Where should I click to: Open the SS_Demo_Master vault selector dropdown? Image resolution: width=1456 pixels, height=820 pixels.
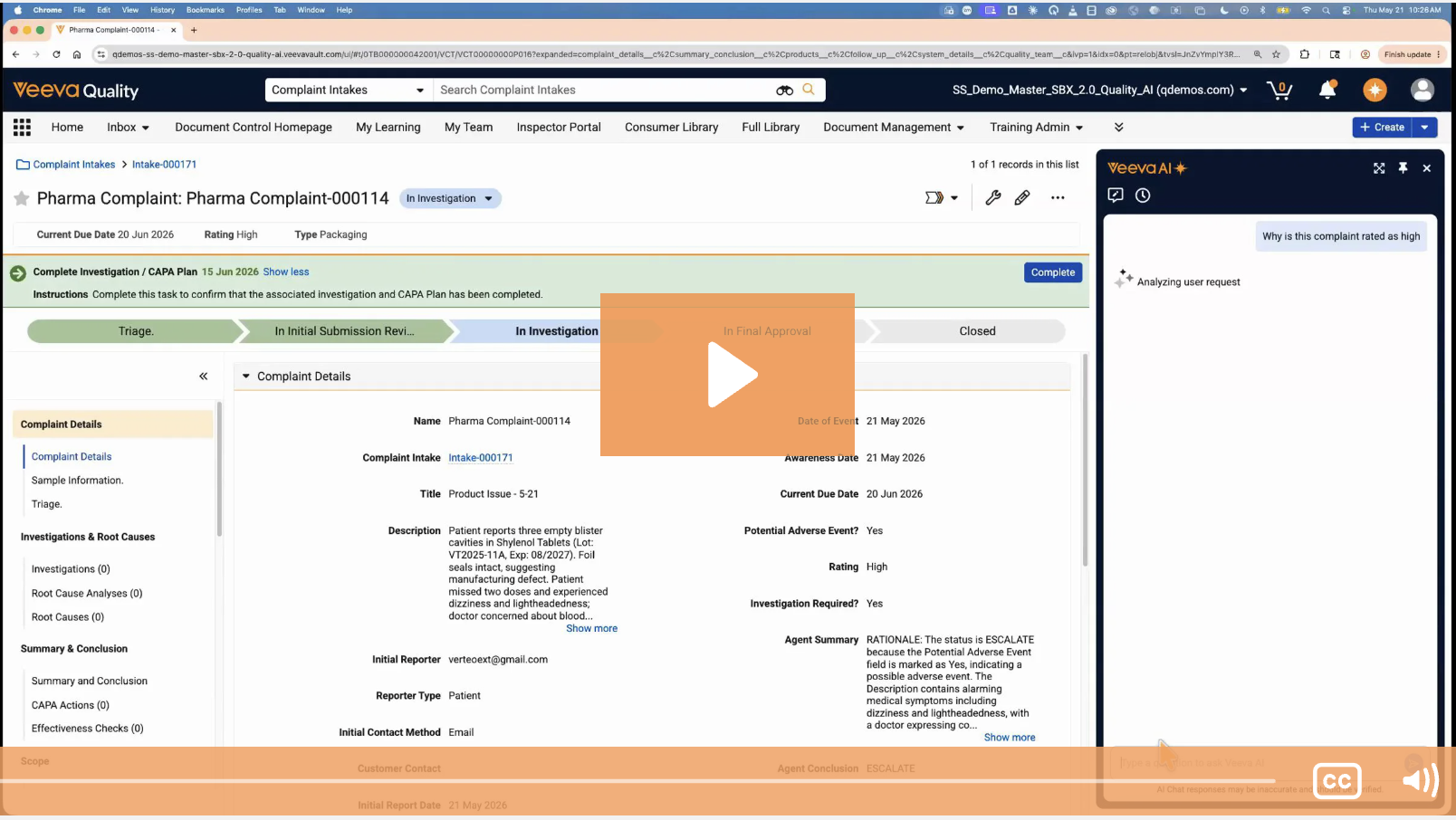coord(1100,90)
